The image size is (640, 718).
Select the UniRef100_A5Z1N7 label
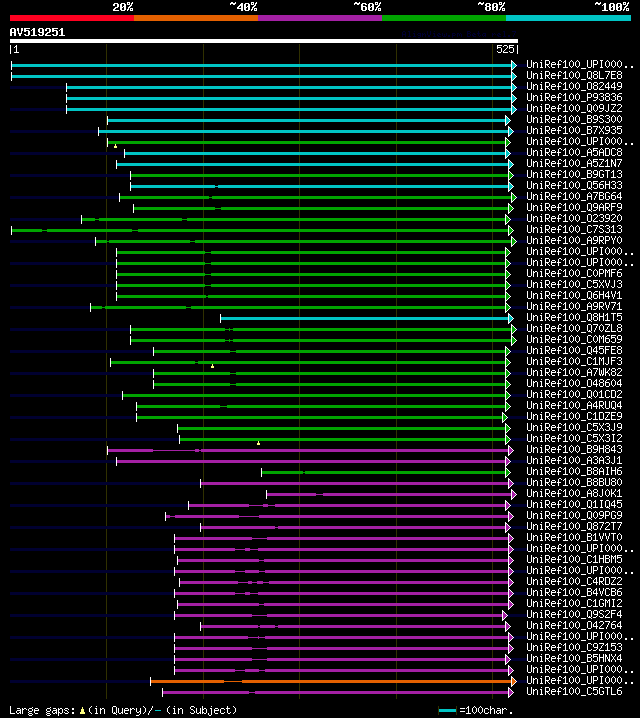click(x=574, y=163)
